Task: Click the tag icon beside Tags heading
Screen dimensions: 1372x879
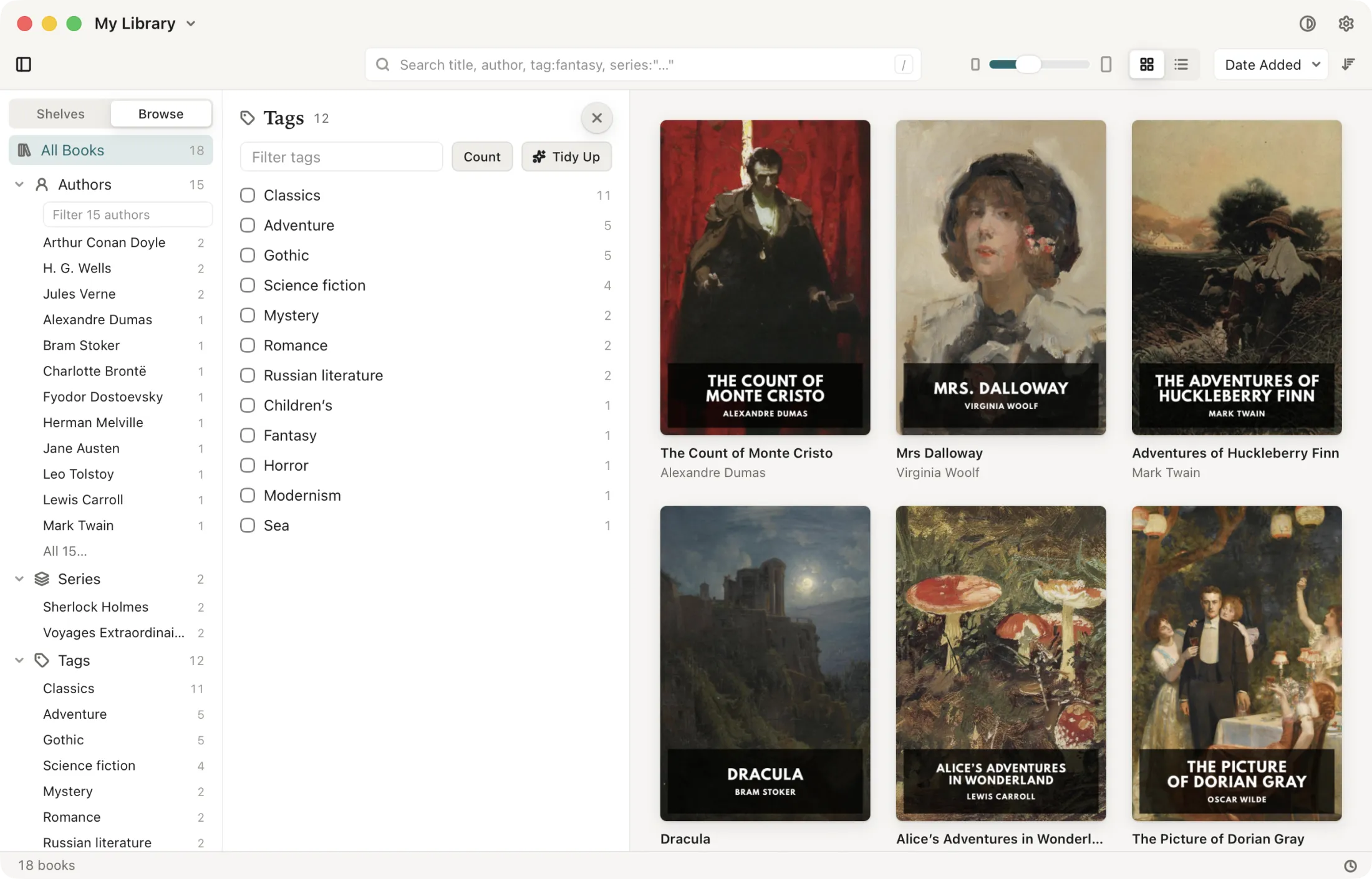Action: (248, 118)
